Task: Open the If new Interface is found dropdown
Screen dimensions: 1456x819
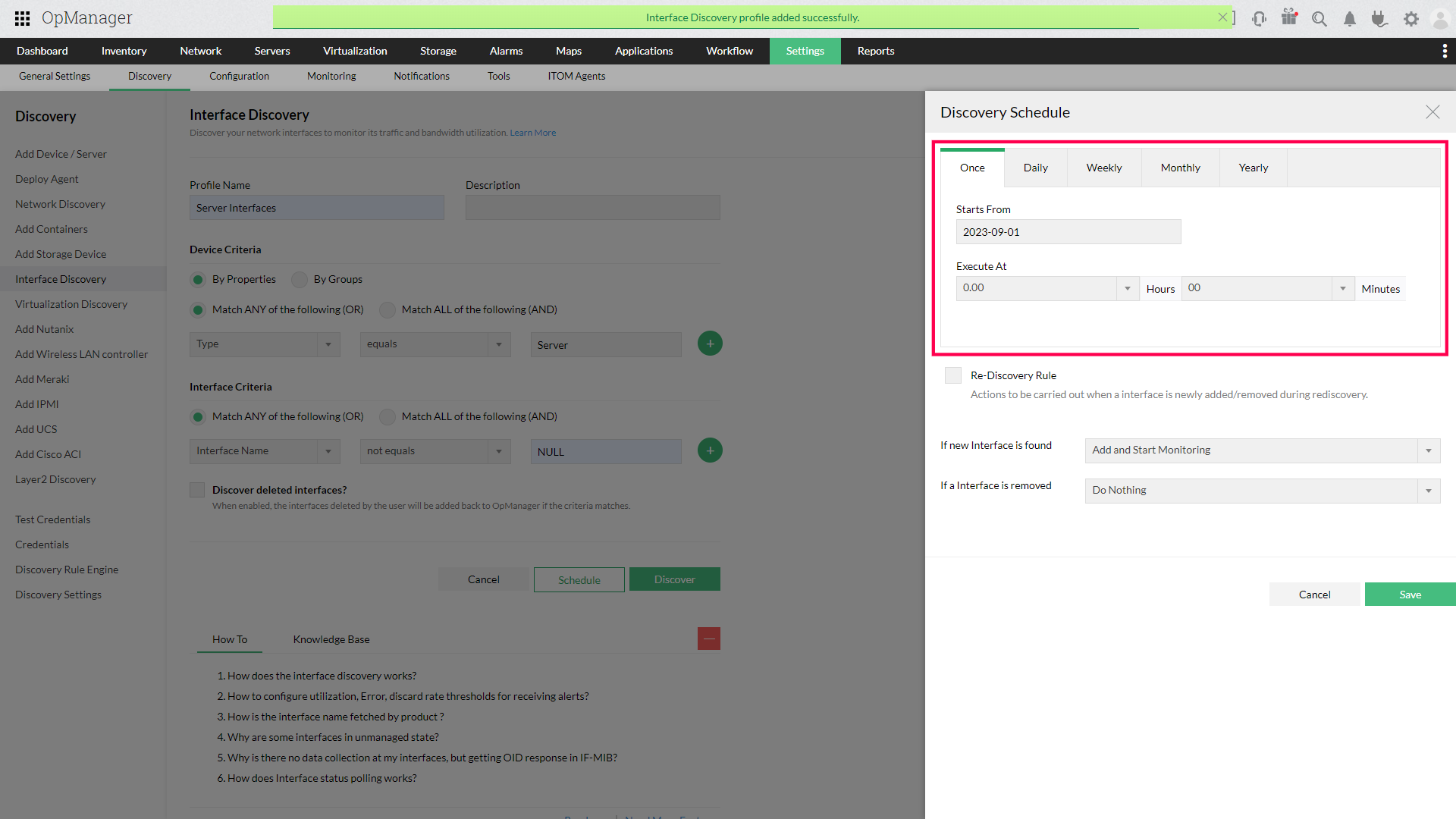Action: coord(1262,450)
